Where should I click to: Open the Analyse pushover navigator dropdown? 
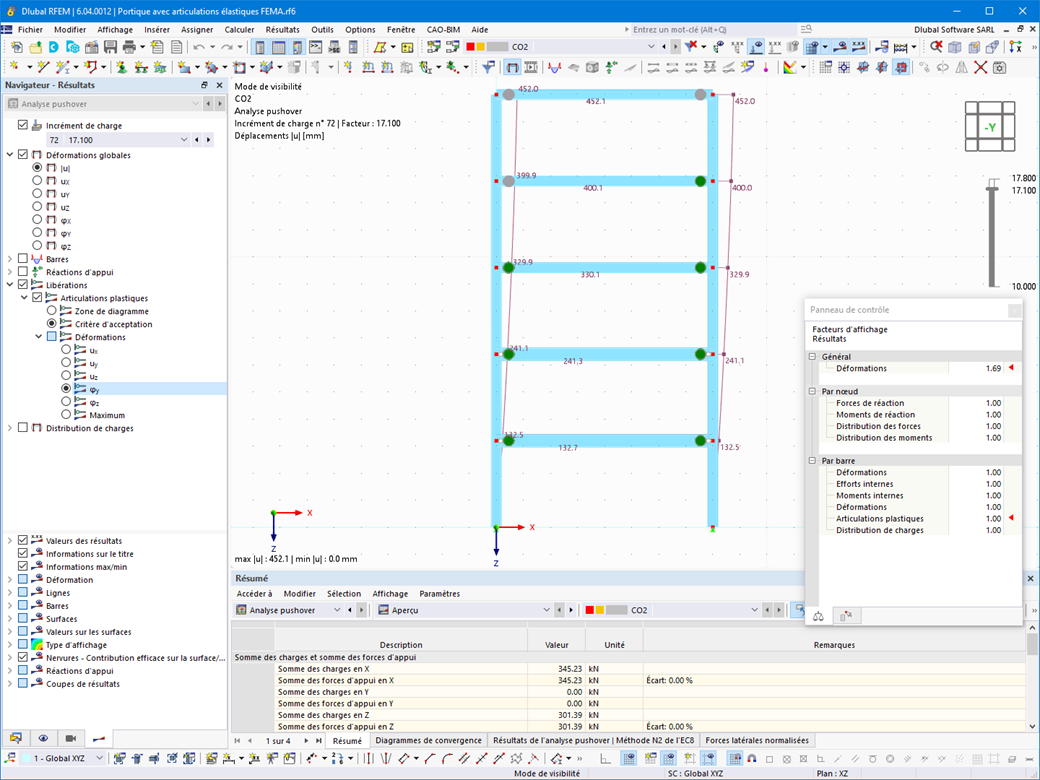pos(195,103)
